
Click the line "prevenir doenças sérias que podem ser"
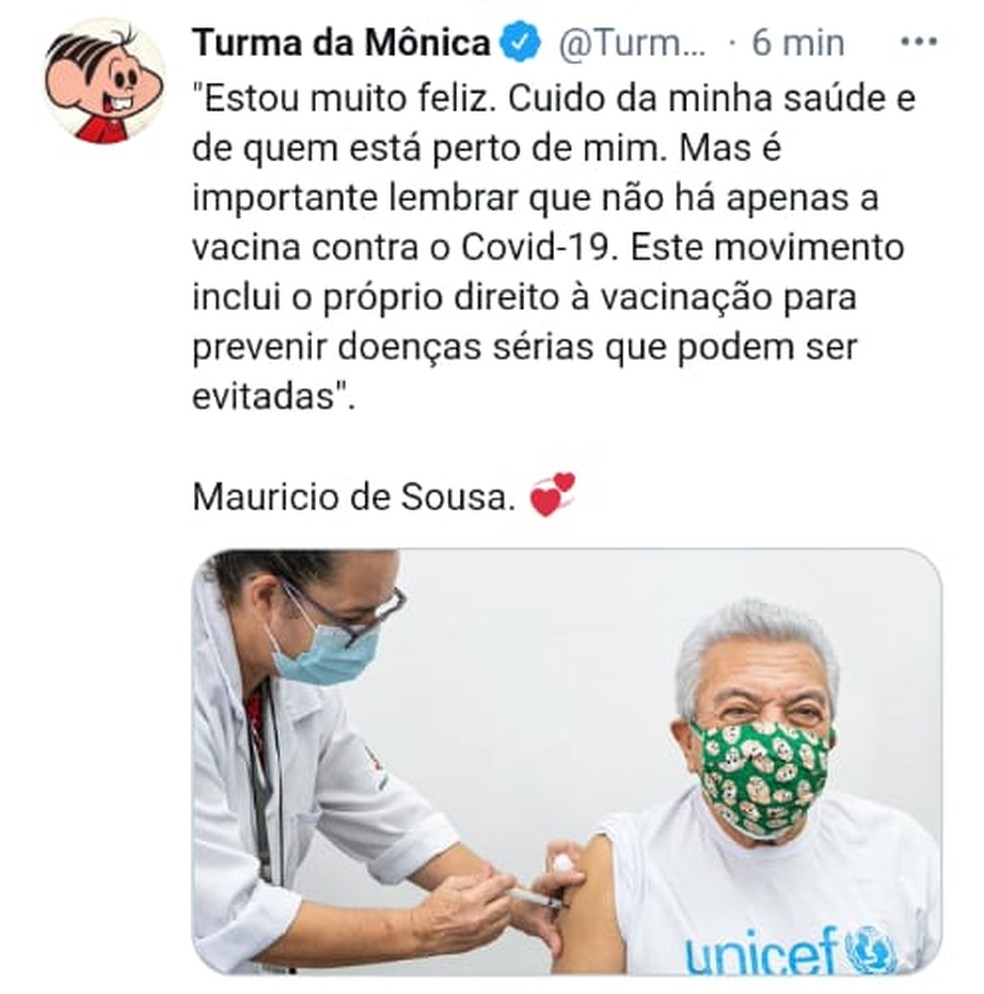point(525,347)
